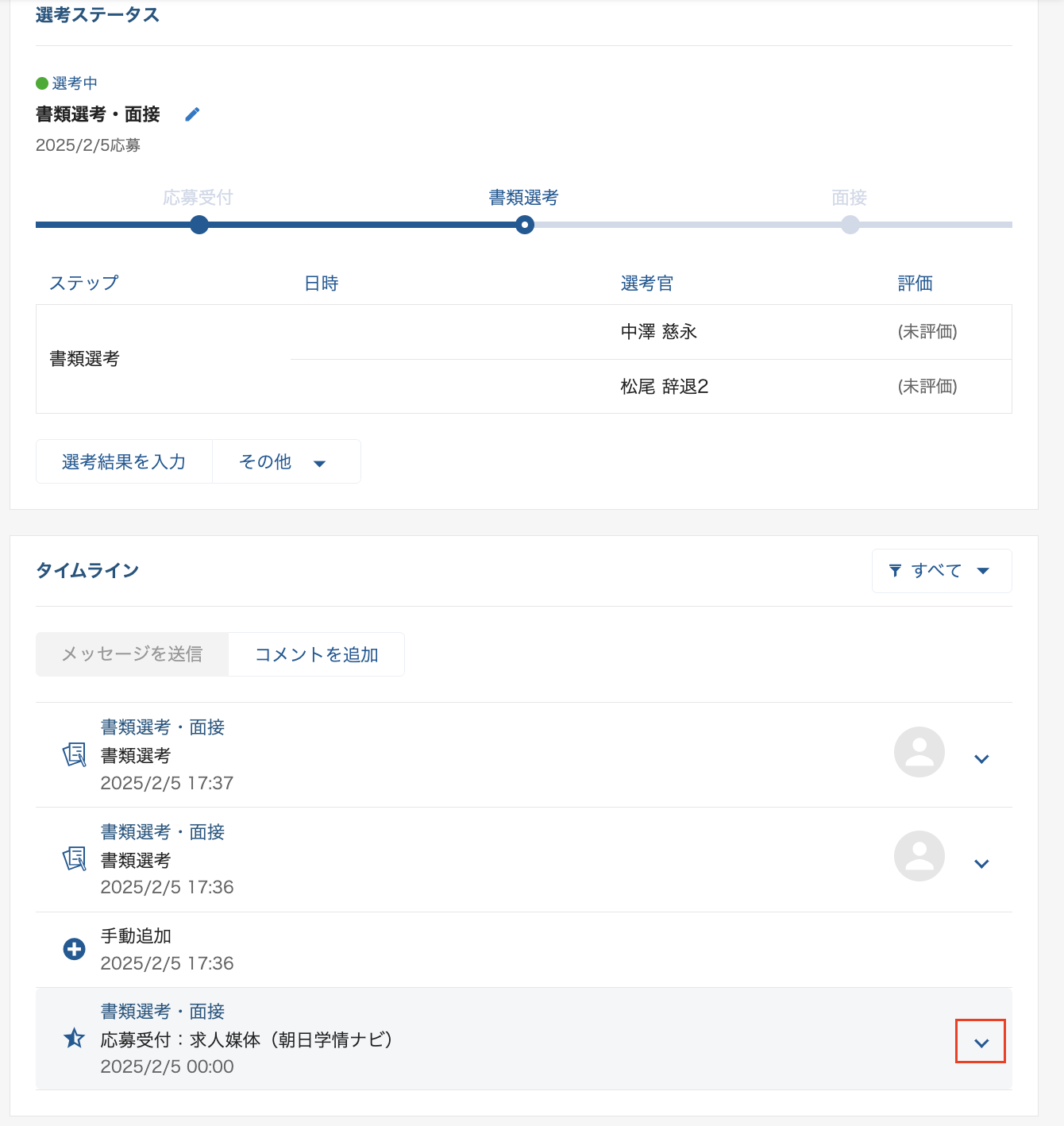Image resolution: width=1064 pixels, height=1126 pixels.
Task: Click the pencil edit icon beside 書類選考・面接
Action: tap(192, 114)
